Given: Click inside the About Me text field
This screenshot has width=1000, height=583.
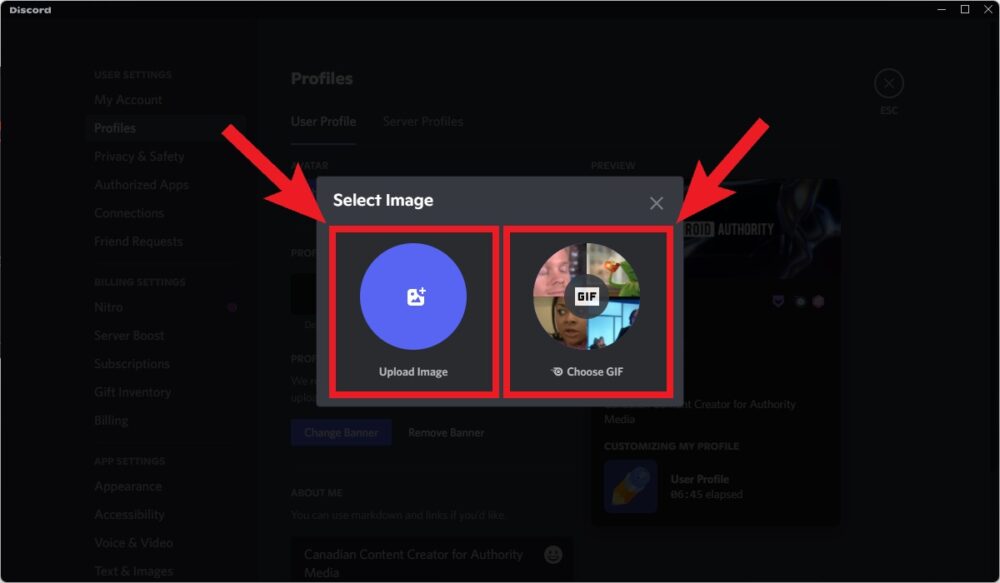Looking at the screenshot, I should click(420, 560).
